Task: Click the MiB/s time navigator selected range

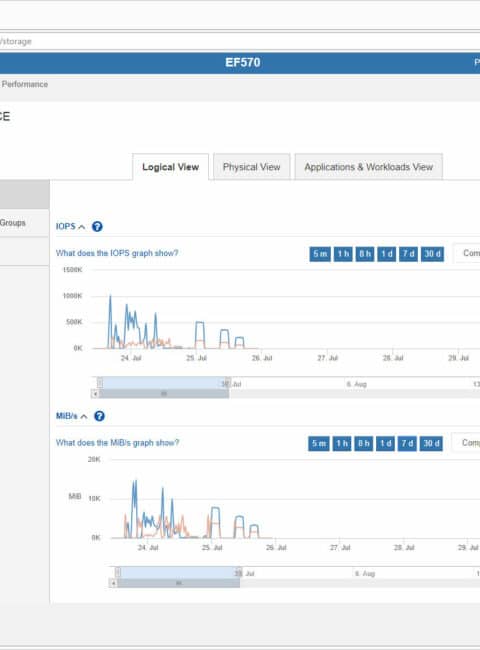Action: [x=179, y=572]
